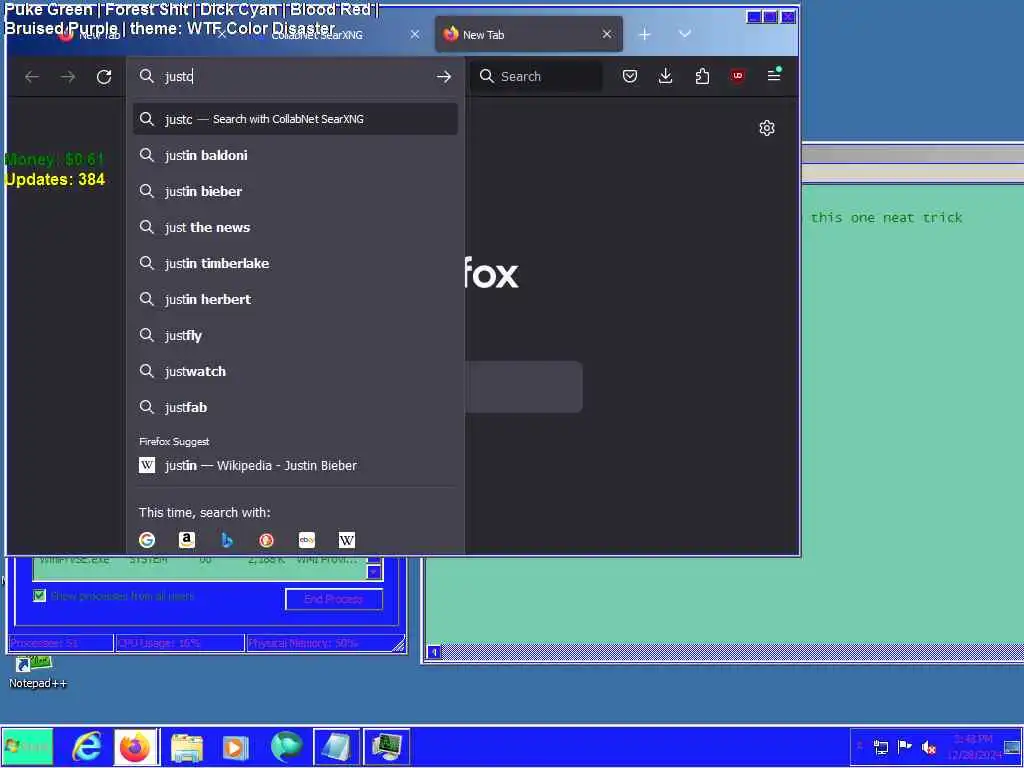Pick the justfab suggestion

(x=295, y=407)
